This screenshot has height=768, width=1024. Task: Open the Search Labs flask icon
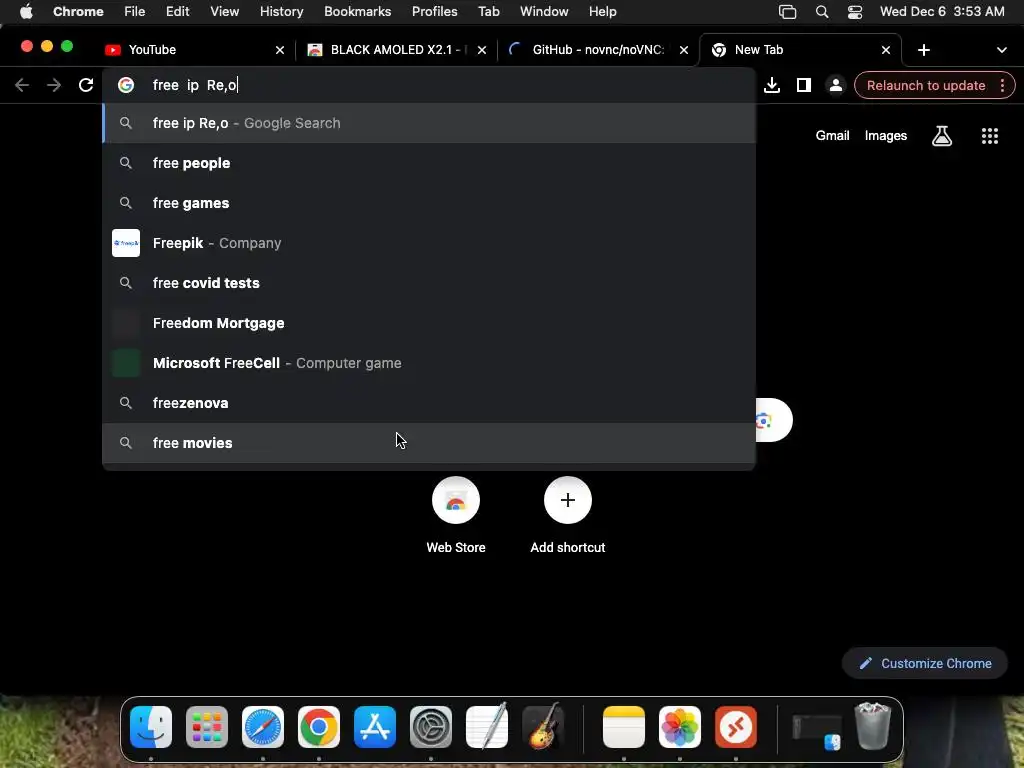coord(942,136)
